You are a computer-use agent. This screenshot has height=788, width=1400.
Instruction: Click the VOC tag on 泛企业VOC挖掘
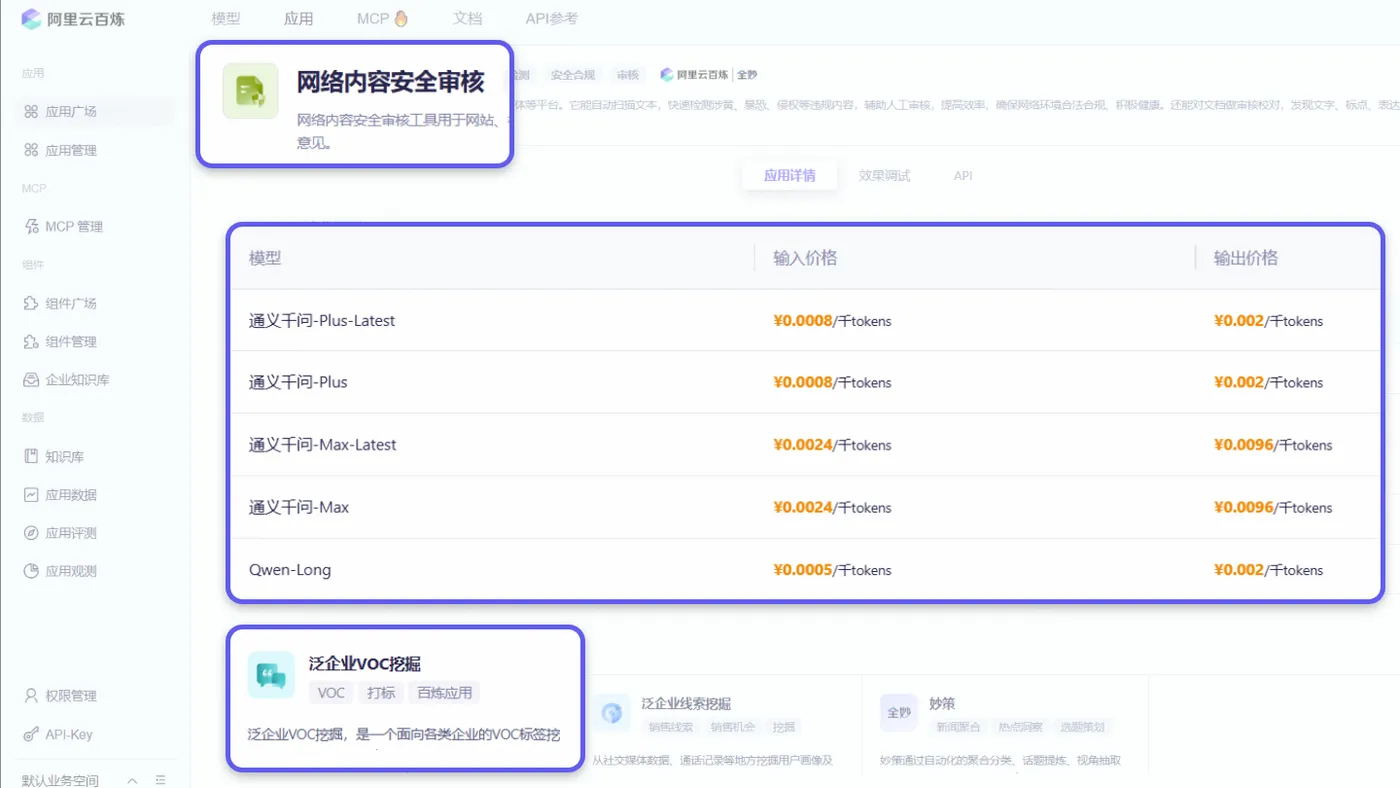331,693
